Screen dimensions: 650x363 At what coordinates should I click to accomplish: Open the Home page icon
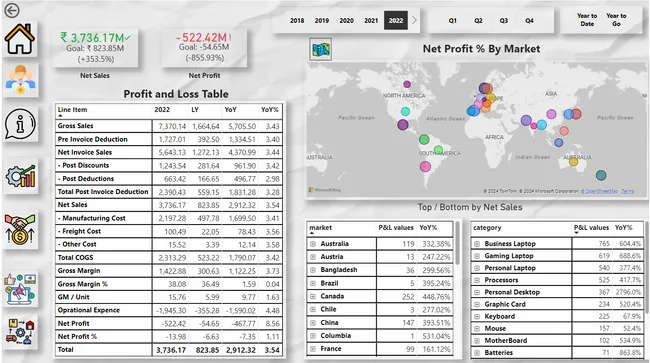[19, 39]
